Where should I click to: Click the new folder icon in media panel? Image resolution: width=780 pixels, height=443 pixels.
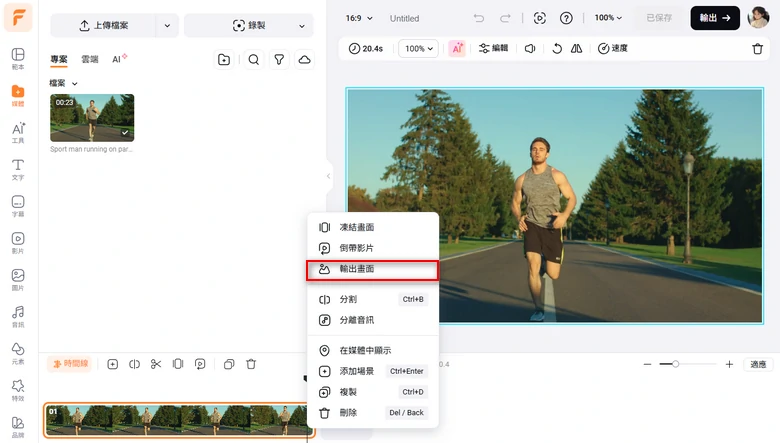click(224, 60)
